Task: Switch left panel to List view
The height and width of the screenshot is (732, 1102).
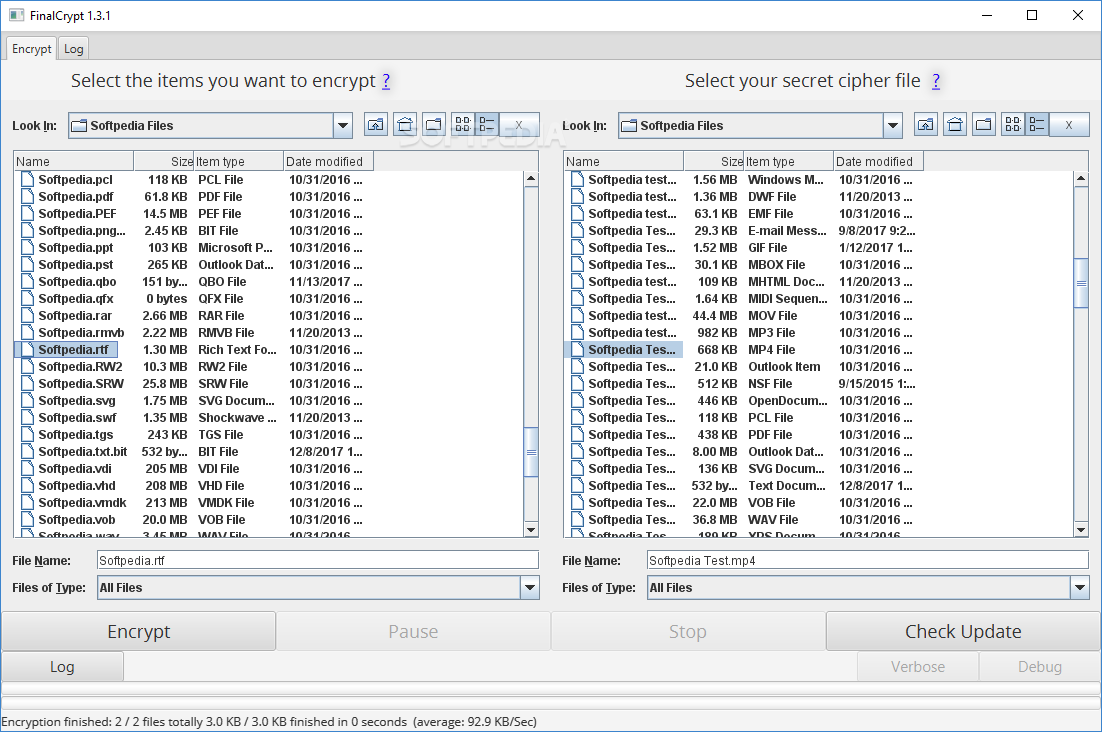Action: tap(463, 125)
